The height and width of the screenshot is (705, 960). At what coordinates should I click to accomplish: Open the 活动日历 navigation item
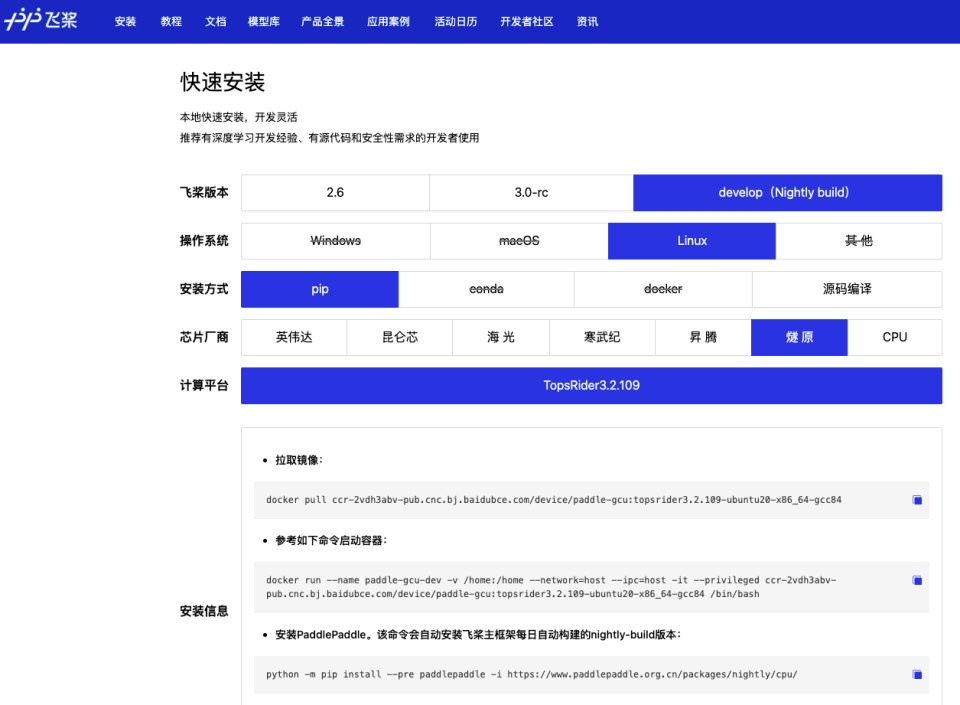(x=456, y=21)
